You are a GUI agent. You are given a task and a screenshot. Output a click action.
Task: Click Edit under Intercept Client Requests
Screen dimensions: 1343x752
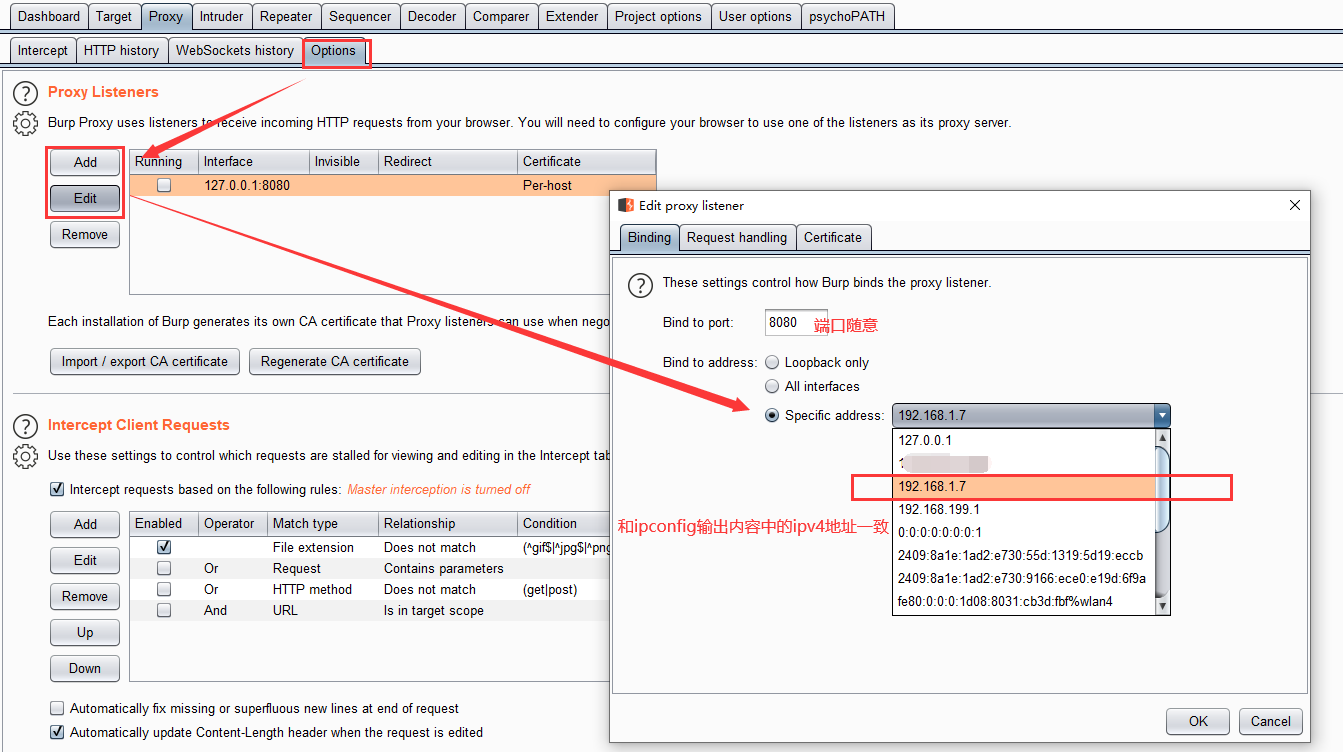click(85, 560)
